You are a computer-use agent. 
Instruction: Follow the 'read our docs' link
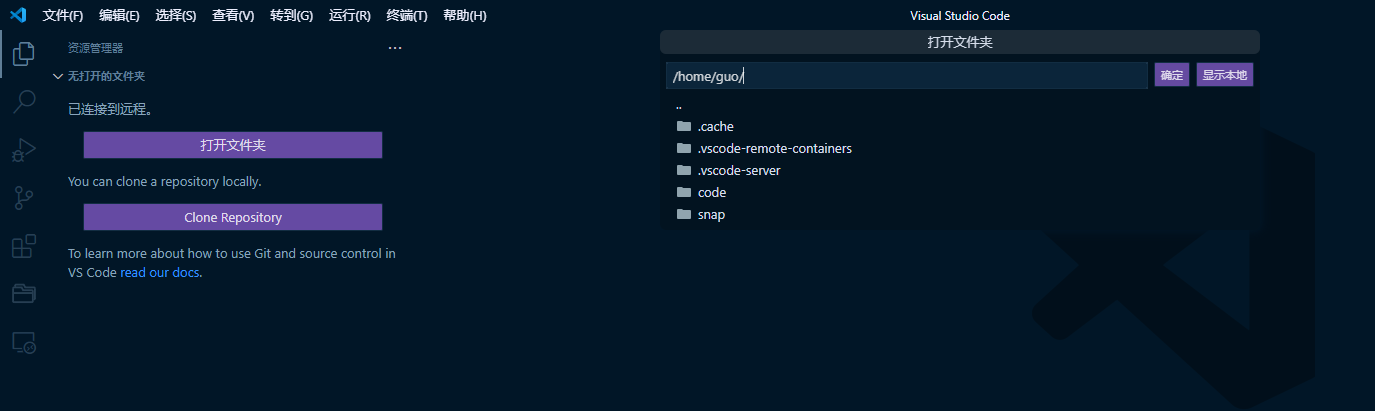point(160,272)
